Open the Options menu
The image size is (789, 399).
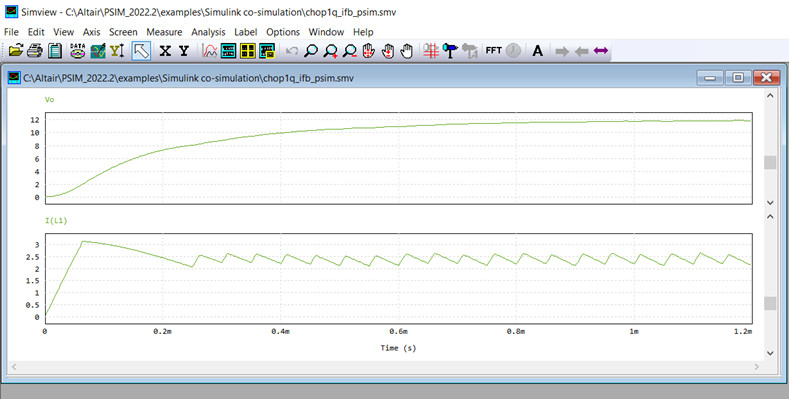click(283, 32)
